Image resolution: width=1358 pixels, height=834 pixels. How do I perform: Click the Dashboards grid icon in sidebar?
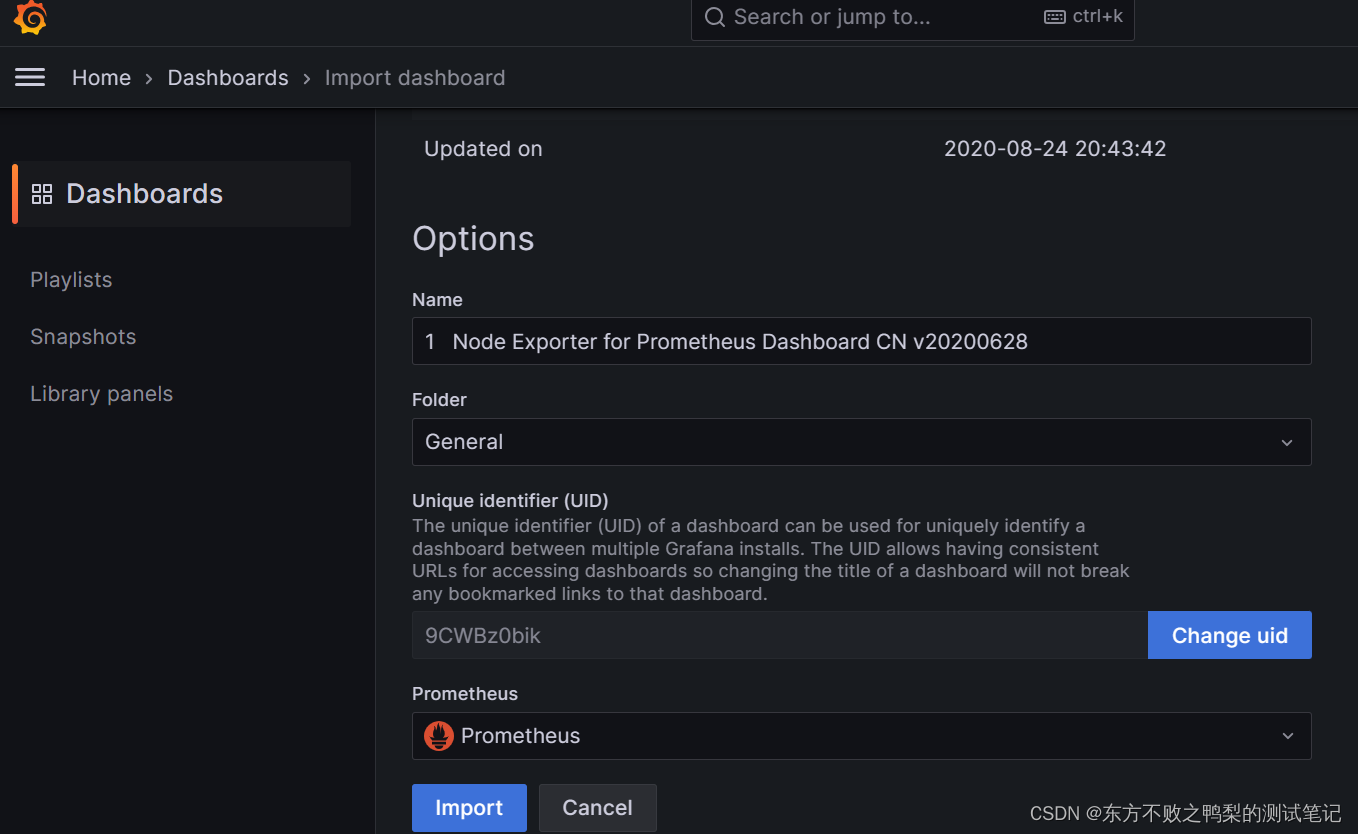pos(42,194)
